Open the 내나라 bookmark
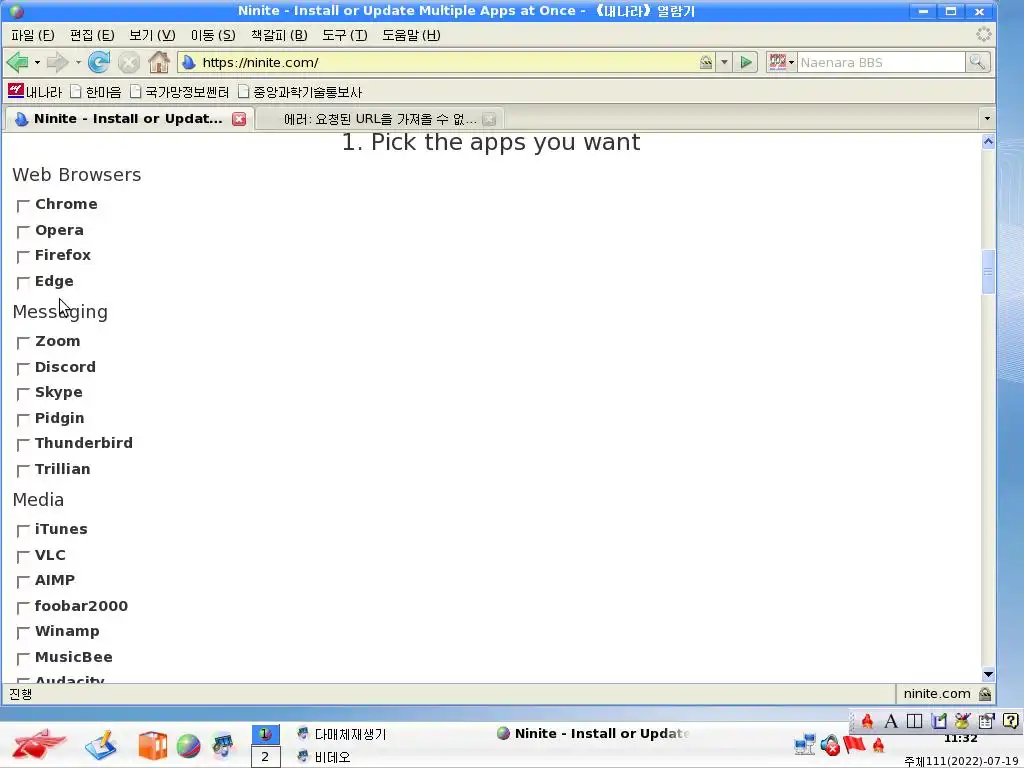This screenshot has width=1024, height=768. (35, 91)
